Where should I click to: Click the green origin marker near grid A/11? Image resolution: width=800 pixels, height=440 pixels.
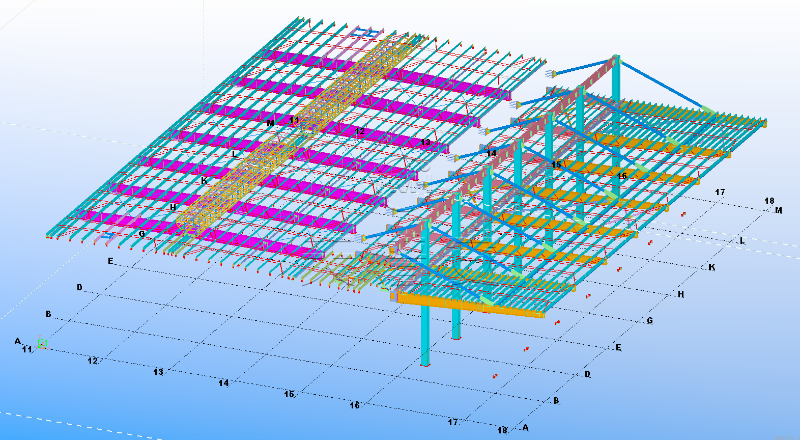point(42,344)
